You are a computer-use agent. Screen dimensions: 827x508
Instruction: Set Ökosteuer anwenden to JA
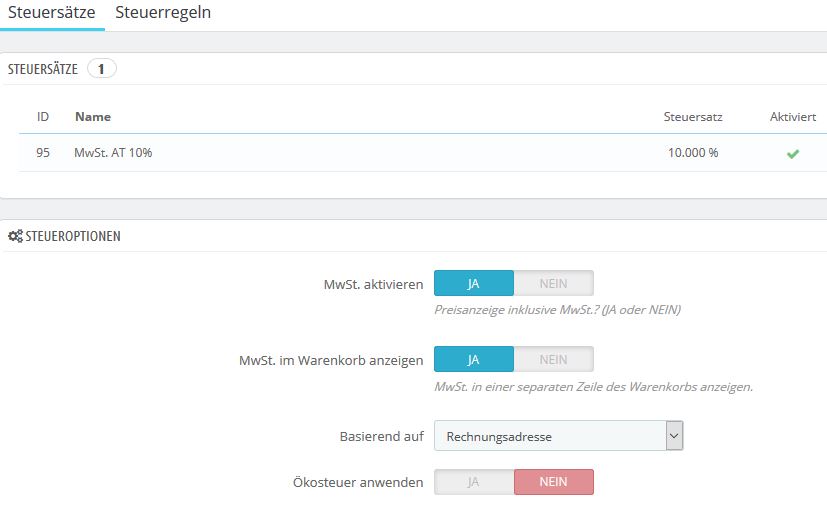(x=474, y=482)
